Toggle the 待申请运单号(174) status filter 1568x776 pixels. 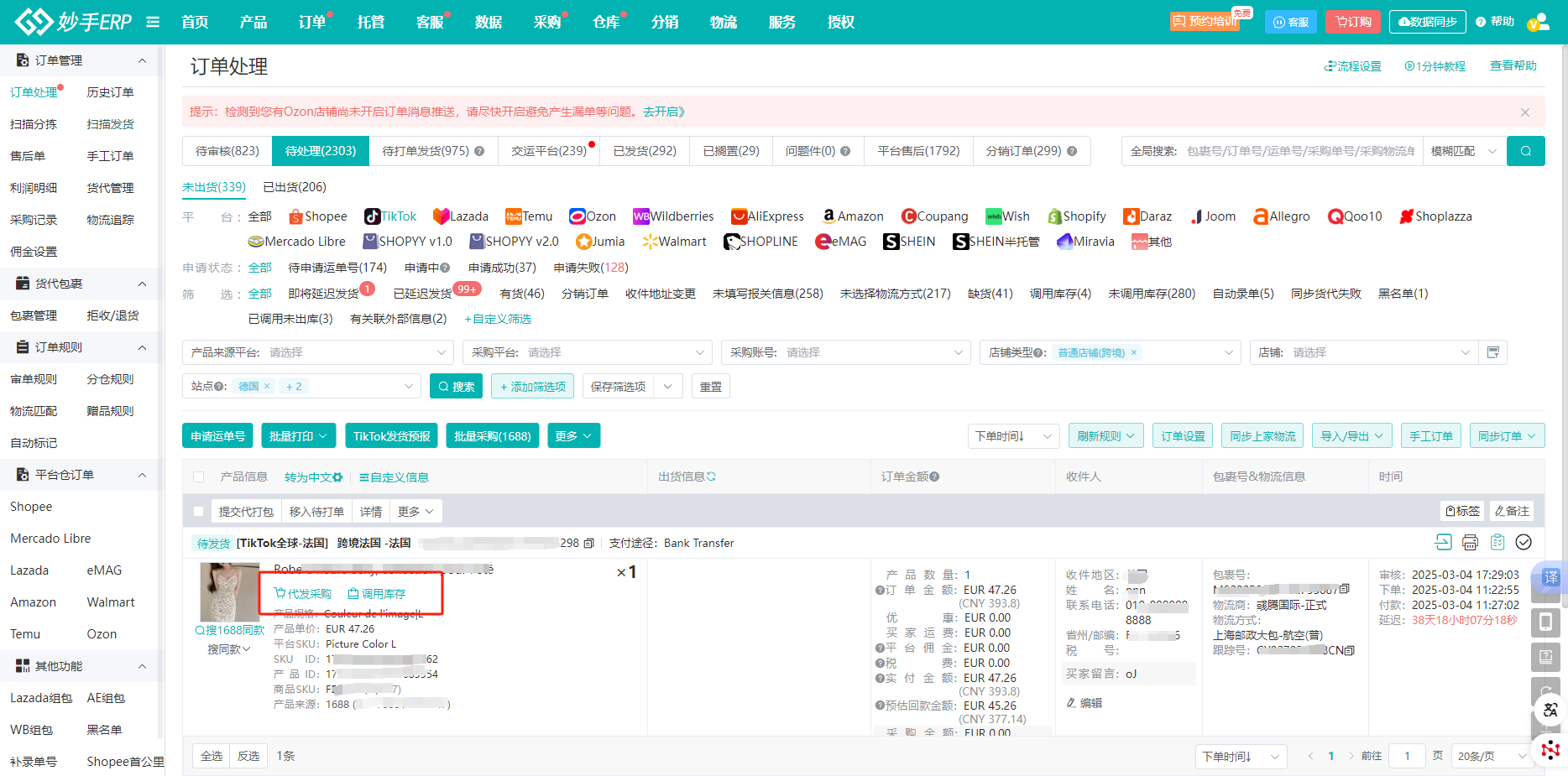[x=337, y=268]
